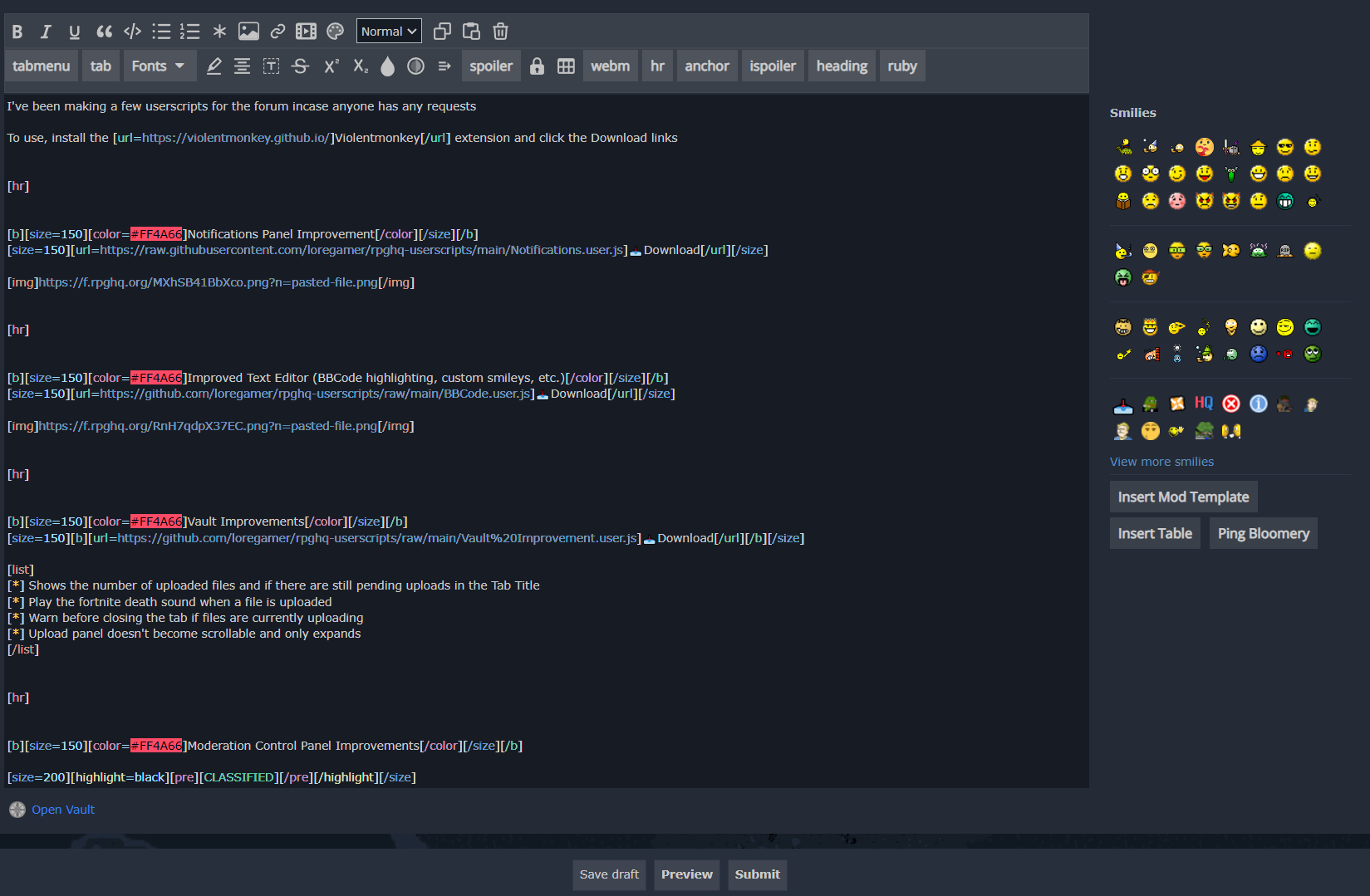Expand the Fonts dropdown

(x=160, y=66)
